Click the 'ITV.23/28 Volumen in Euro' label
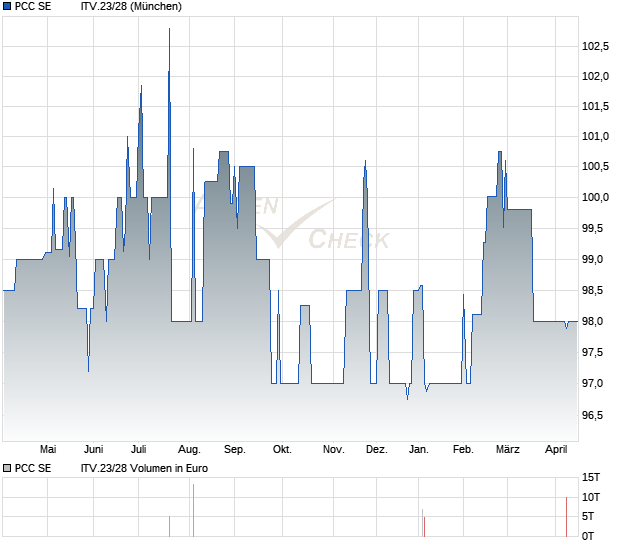Viewport: 620px width, 546px height. click(145, 468)
